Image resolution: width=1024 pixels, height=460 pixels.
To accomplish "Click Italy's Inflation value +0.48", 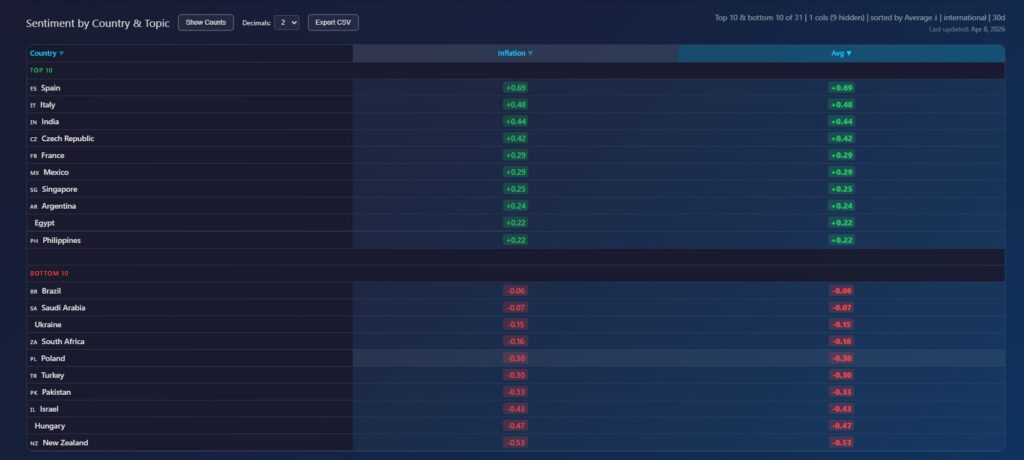I will tap(515, 105).
